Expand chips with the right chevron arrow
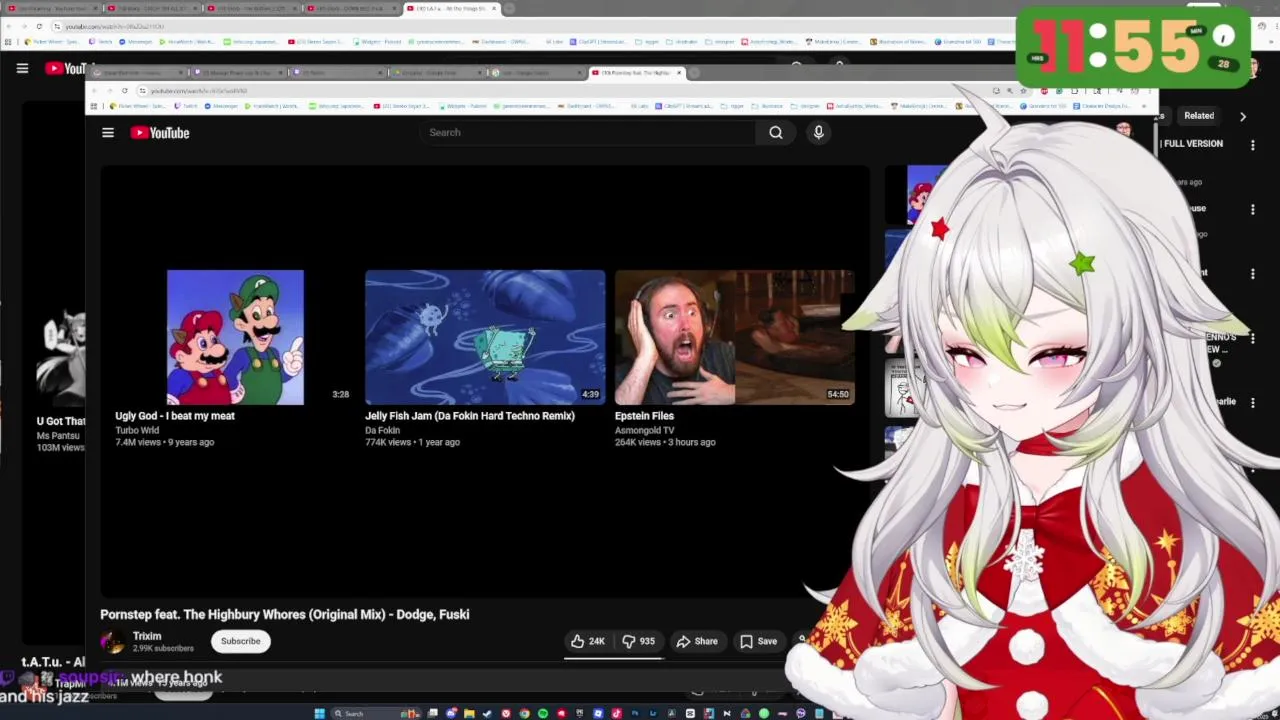The width and height of the screenshot is (1280, 720). click(x=1243, y=116)
